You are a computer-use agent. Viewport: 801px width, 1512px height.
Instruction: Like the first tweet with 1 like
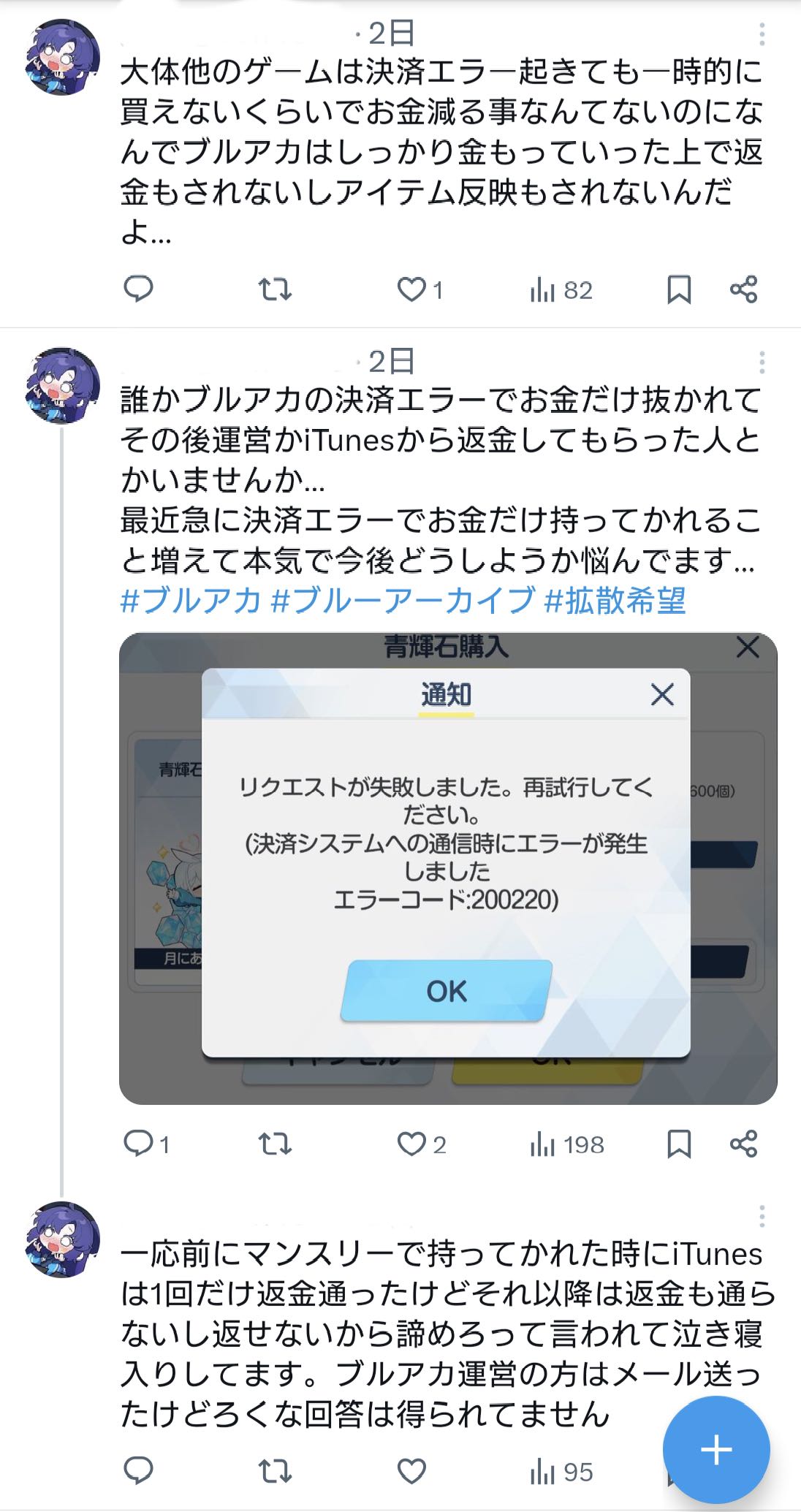tap(420, 290)
